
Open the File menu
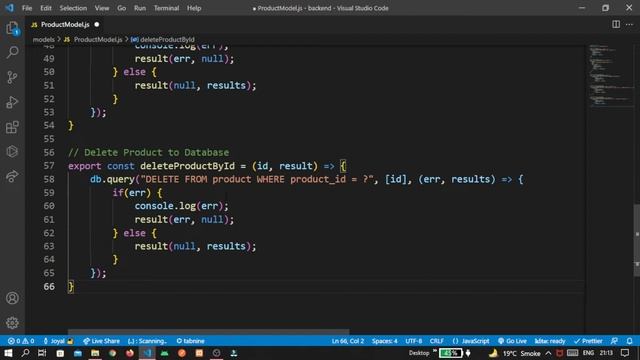(27, 8)
